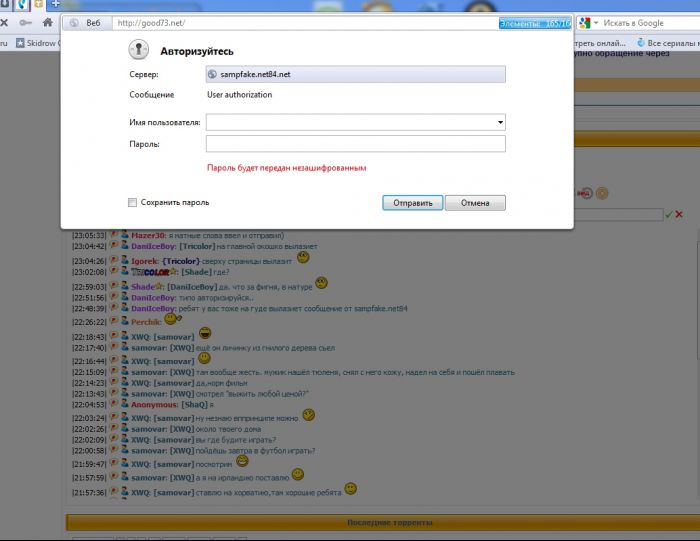The height and width of the screenshot is (541, 700).
Task: Focus the Пароль input field
Action: click(355, 144)
